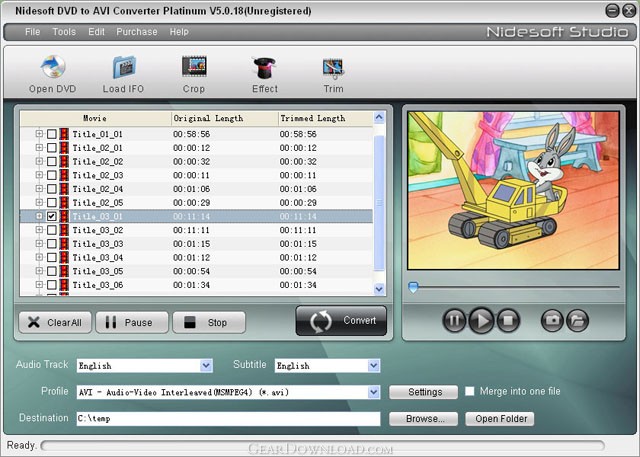Screen dimensions: 640x457
Task: Click the Stop conversion button
Action: (209, 322)
